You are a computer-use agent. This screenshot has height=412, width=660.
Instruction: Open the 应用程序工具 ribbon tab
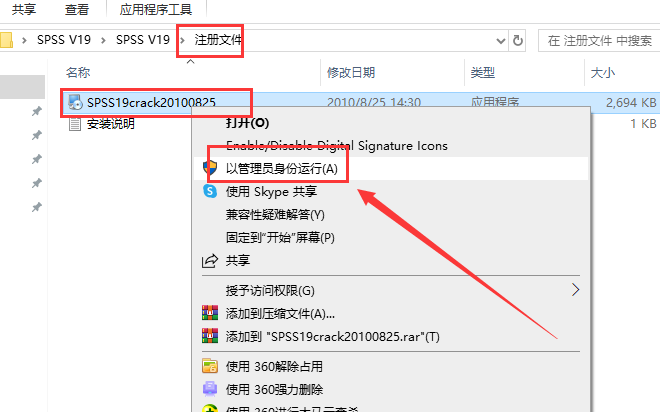point(156,9)
